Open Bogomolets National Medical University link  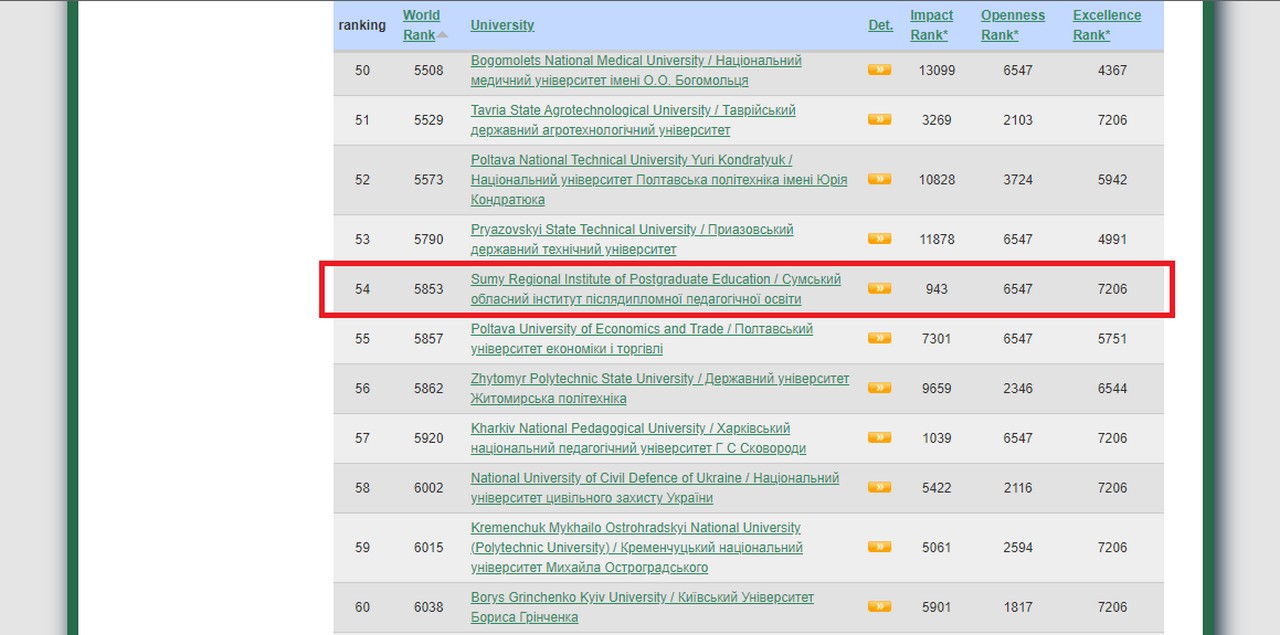tap(636, 70)
